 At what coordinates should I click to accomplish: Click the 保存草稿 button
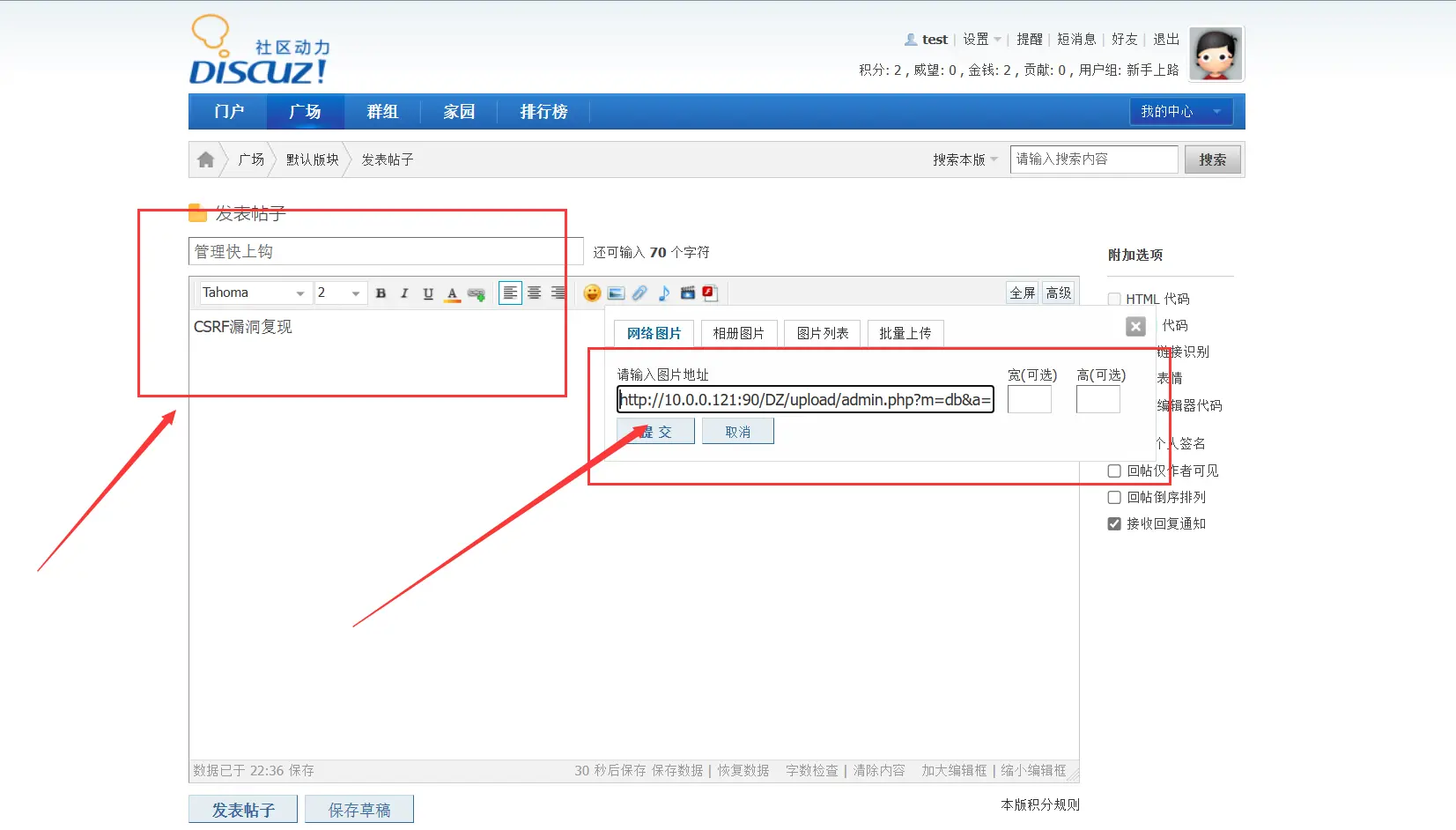(359, 810)
